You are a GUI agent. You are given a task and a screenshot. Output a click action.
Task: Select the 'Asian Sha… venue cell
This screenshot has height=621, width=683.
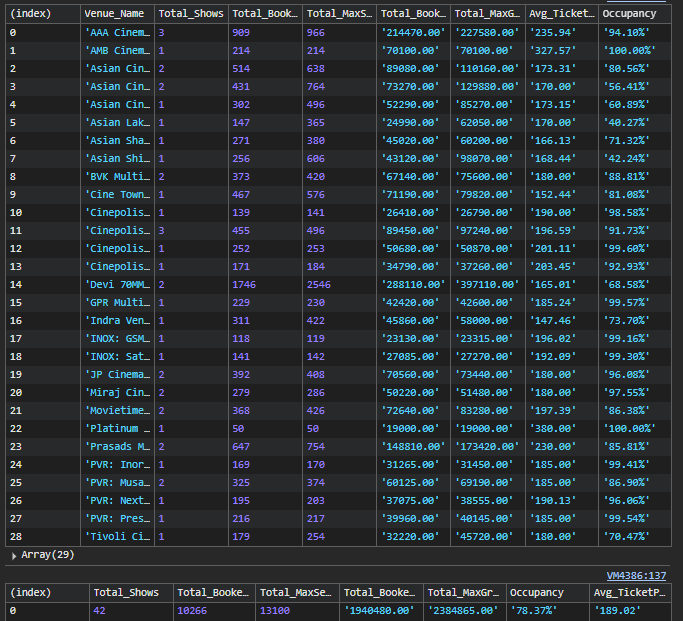click(117, 141)
